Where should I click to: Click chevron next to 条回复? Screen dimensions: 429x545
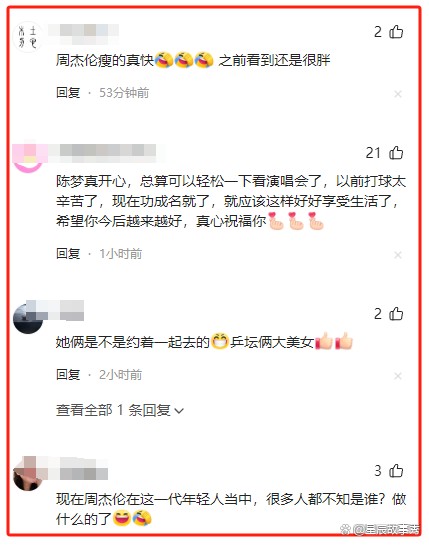179,411
